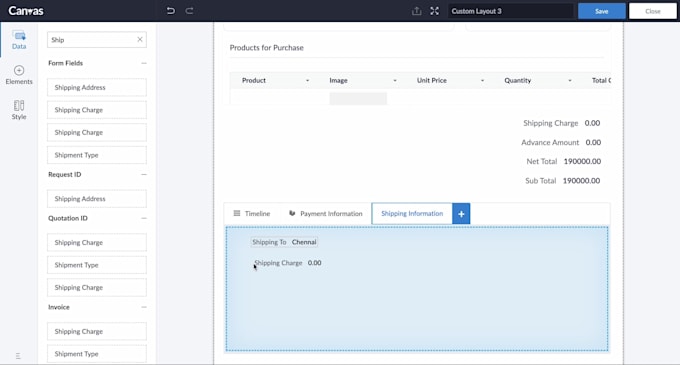Image resolution: width=680 pixels, height=365 pixels.
Task: Click the Net Total 190000.00 row
Action: pyautogui.click(x=563, y=161)
